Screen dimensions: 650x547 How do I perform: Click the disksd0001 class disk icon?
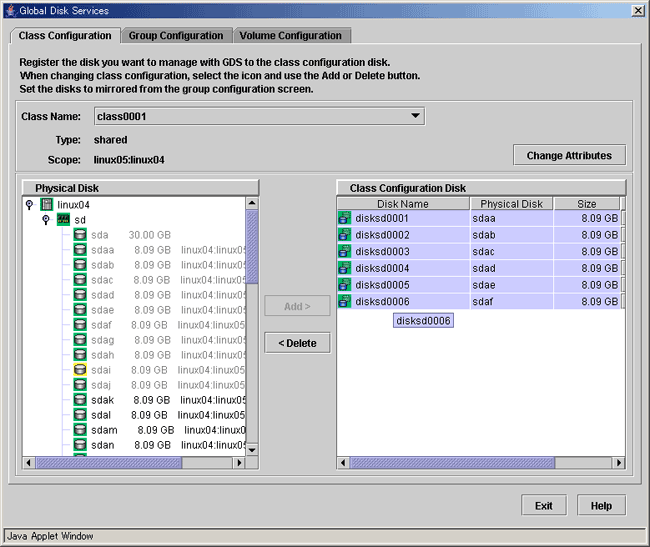click(x=344, y=218)
